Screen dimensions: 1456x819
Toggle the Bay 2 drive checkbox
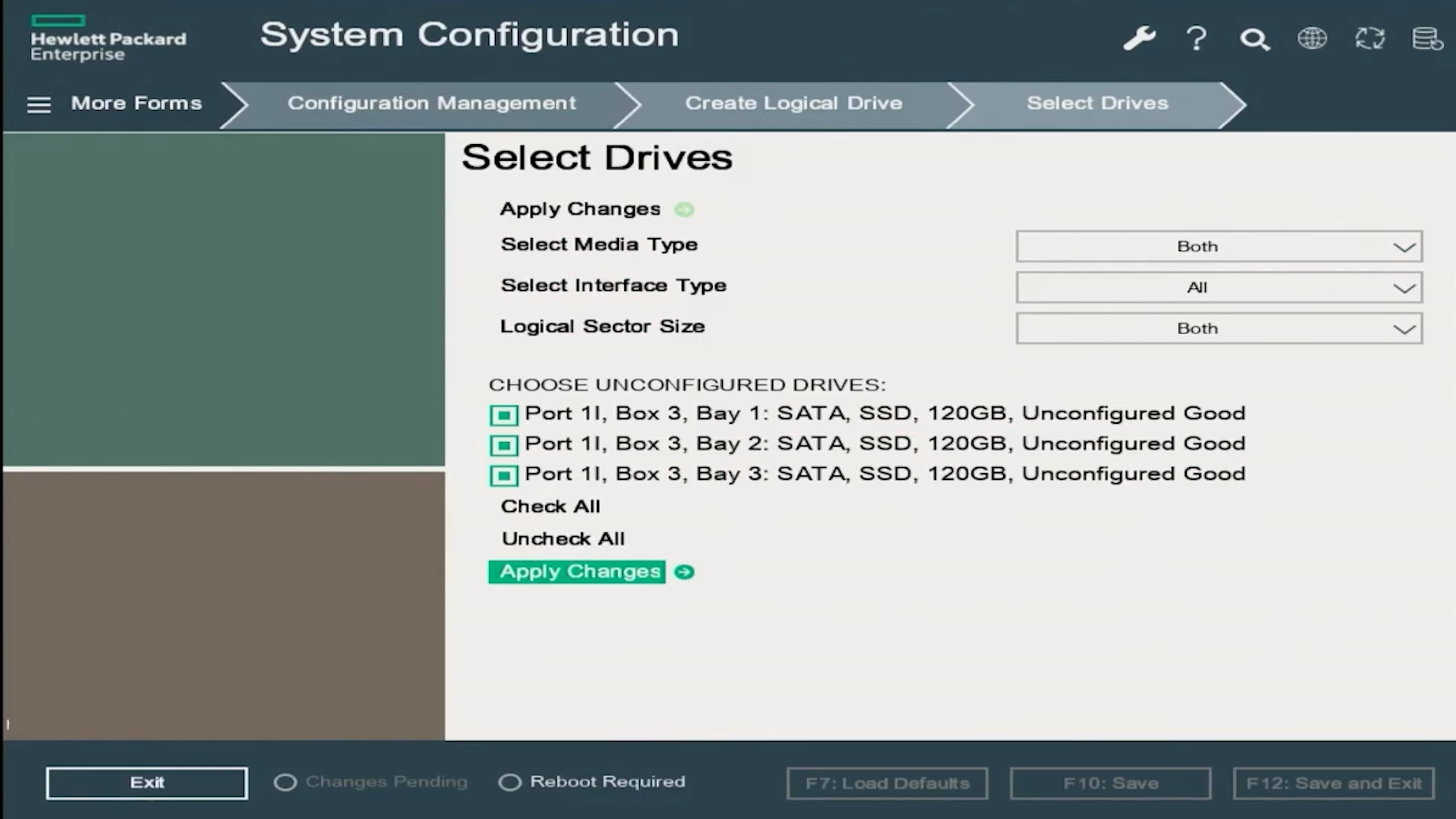point(504,445)
